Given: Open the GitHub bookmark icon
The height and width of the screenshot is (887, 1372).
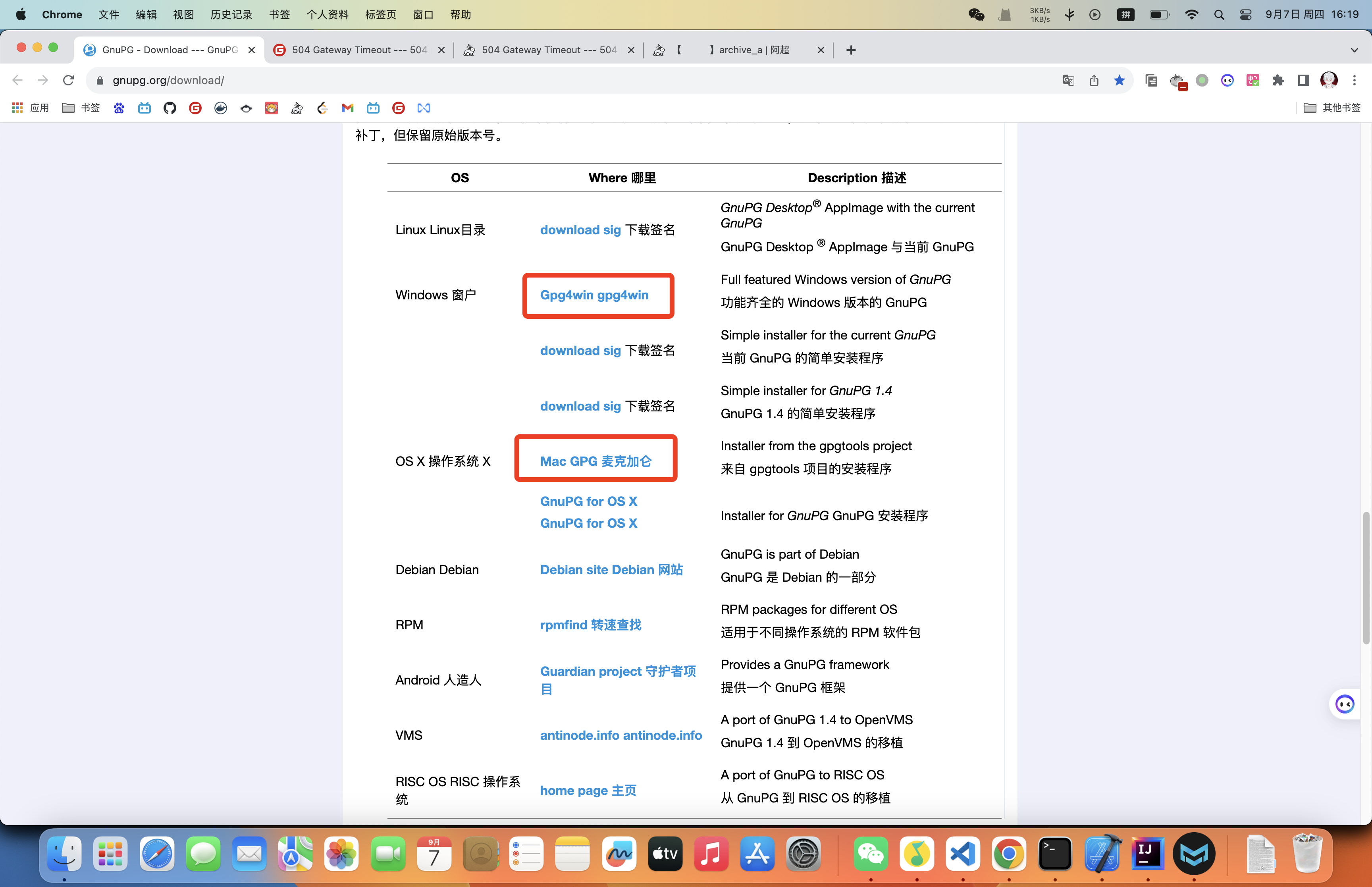Looking at the screenshot, I should pyautogui.click(x=169, y=108).
